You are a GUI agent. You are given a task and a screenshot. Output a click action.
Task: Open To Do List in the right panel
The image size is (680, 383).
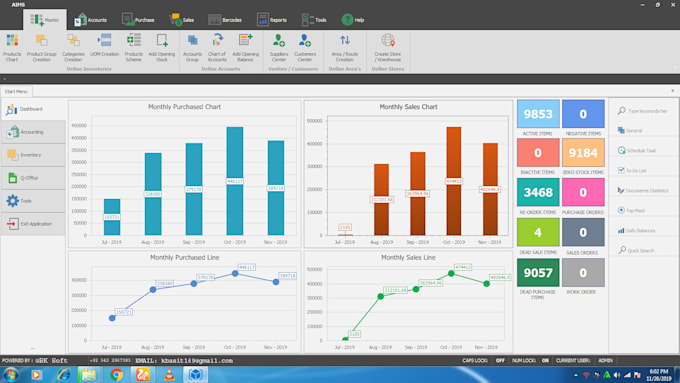pos(632,170)
